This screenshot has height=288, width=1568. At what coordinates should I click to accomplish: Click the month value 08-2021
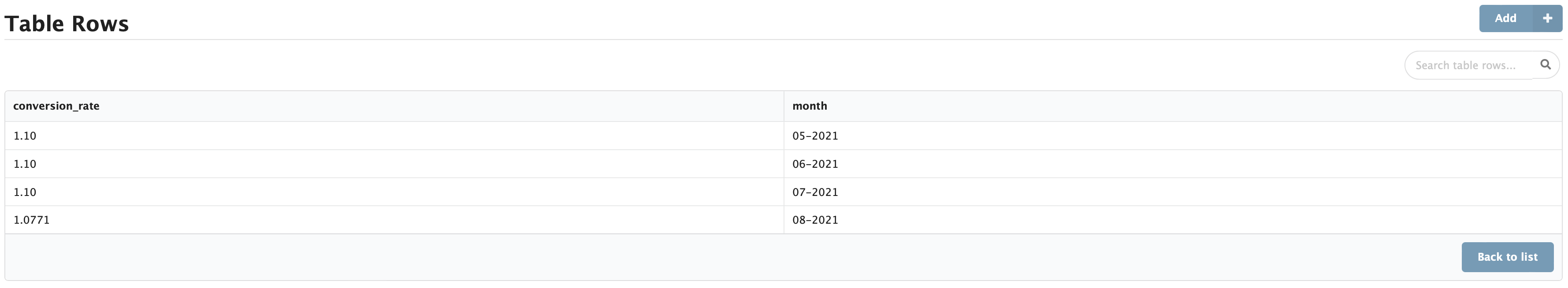tap(815, 219)
